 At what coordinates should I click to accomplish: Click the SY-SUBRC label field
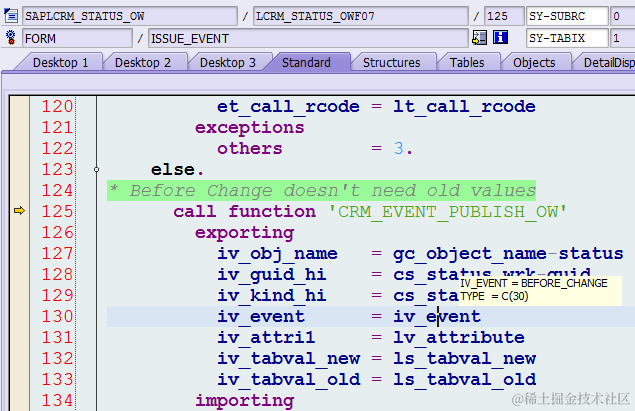tap(567, 16)
